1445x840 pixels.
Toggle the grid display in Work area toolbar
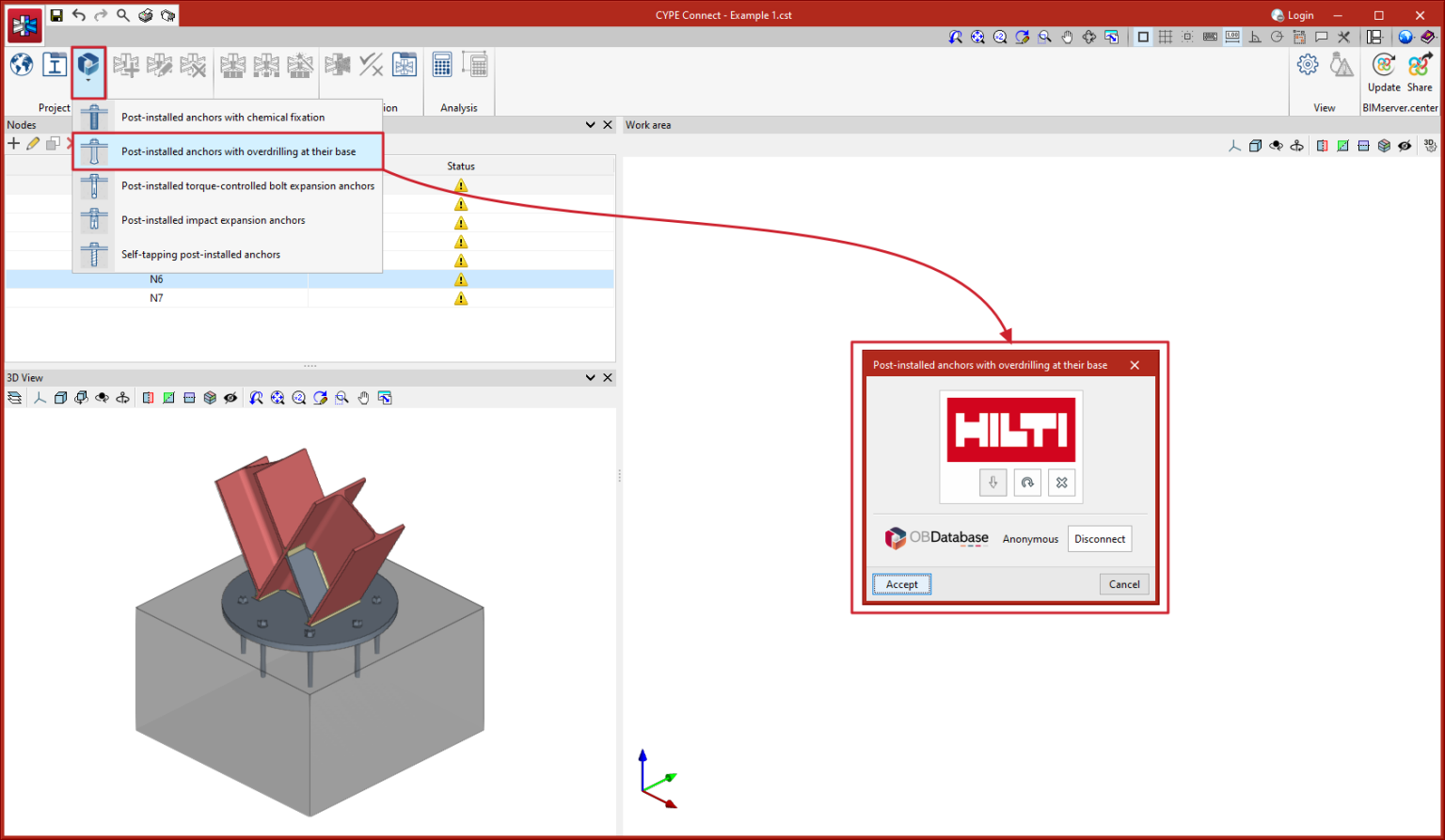1166,37
